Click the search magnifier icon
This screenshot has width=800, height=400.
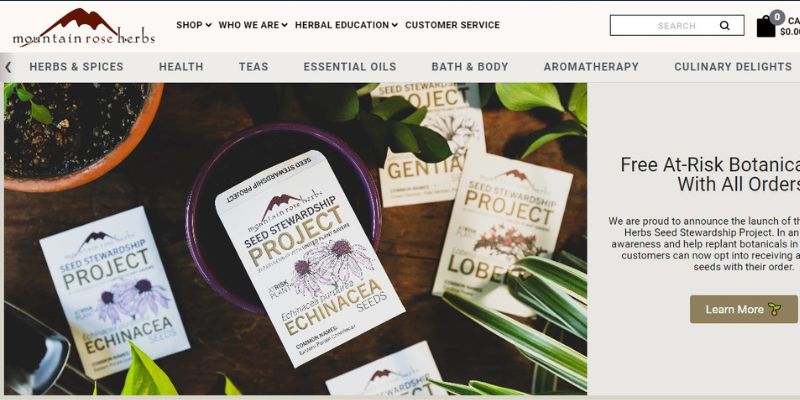(x=724, y=26)
